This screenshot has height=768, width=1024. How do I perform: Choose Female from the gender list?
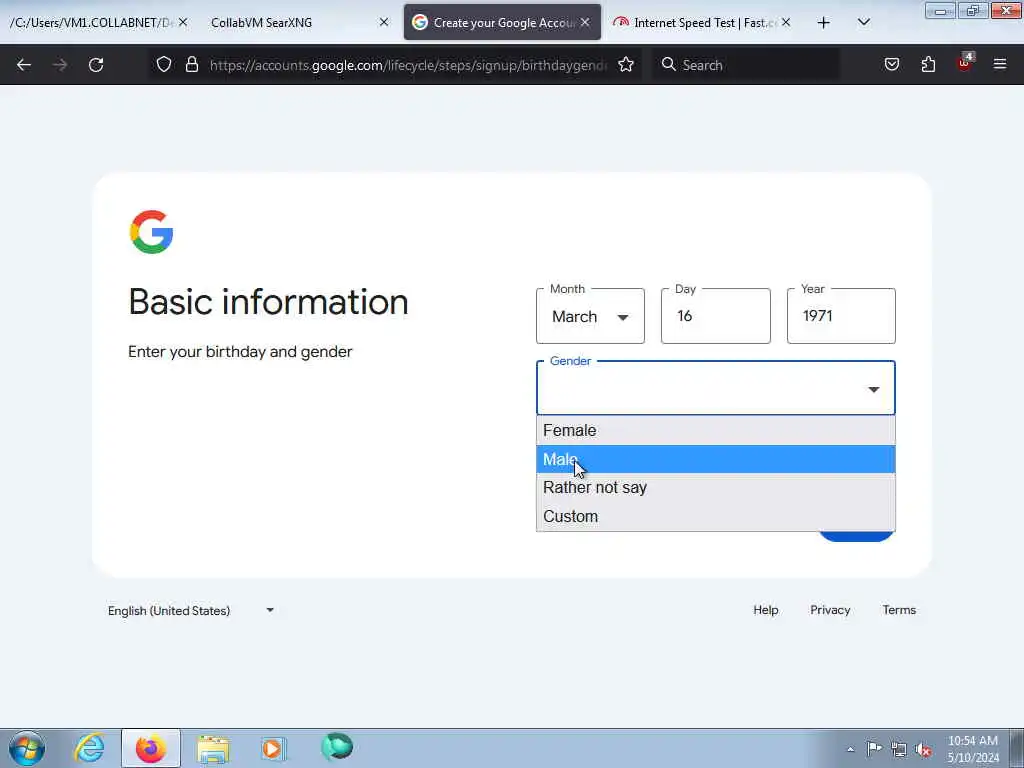click(x=716, y=430)
